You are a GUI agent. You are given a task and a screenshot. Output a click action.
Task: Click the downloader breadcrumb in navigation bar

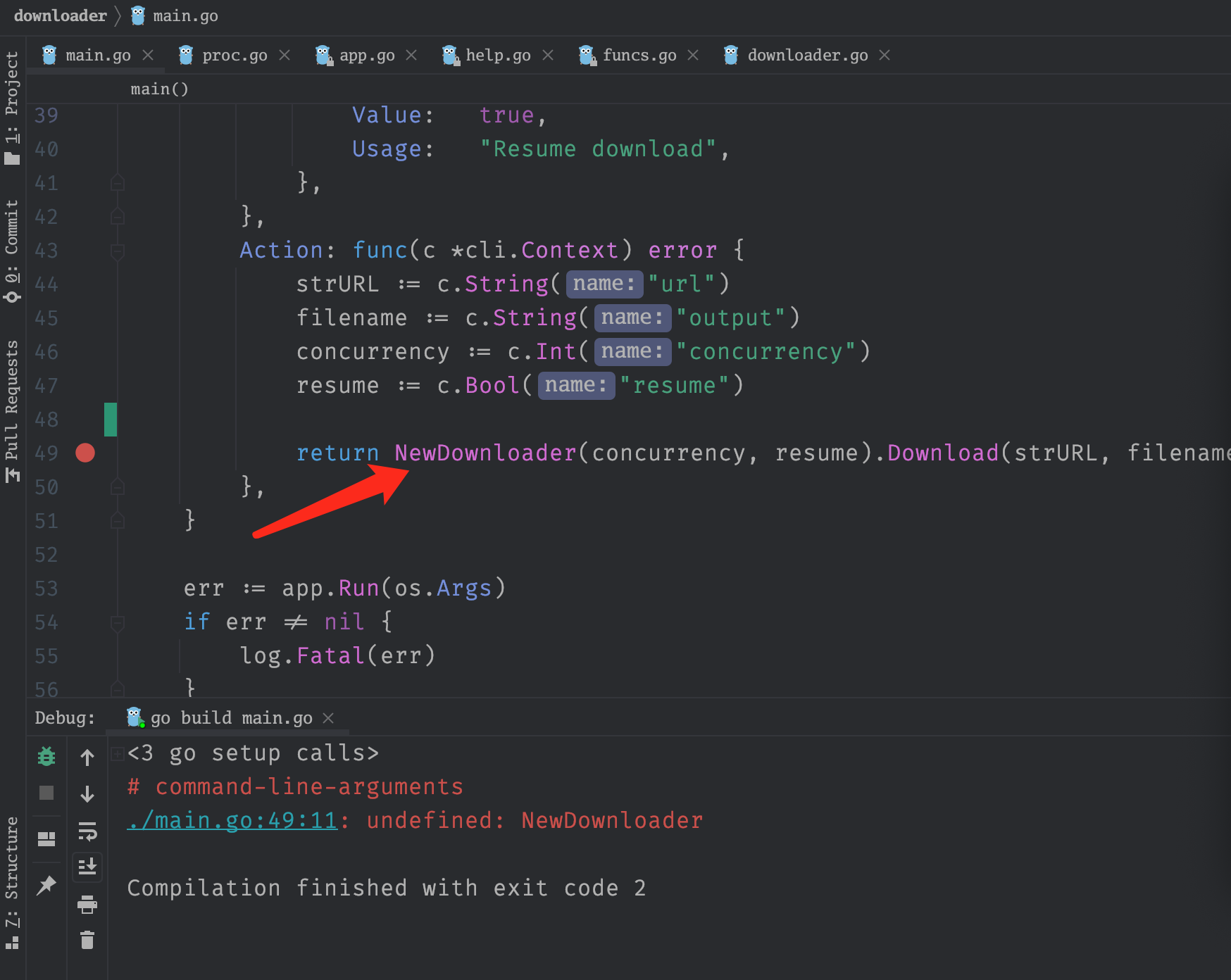point(60,15)
